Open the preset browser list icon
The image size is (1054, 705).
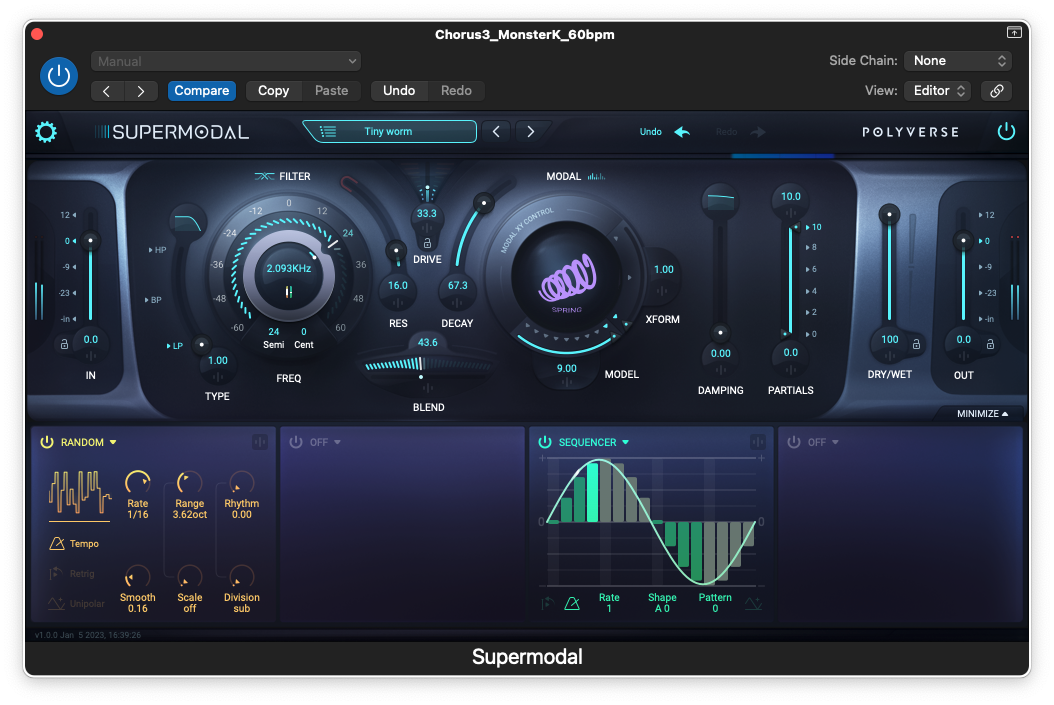[326, 131]
